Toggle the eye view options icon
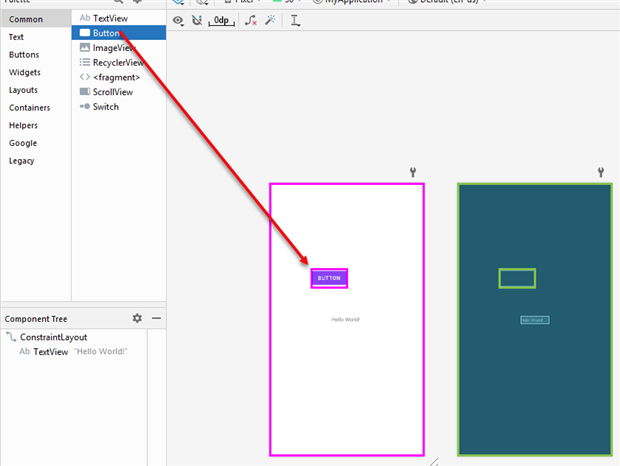Screen dimensions: 620x466 pos(178,20)
